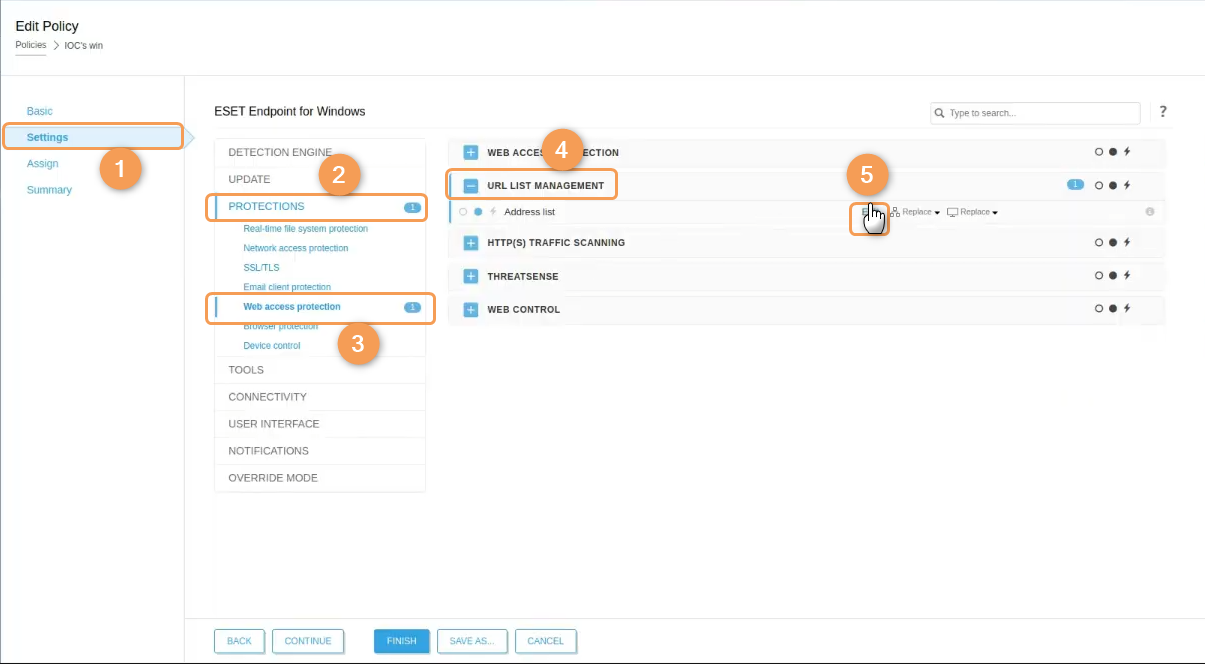The width and height of the screenshot is (1205, 664).
Task: Select the filled apply dot on Web Control row
Action: pyautogui.click(x=1112, y=309)
